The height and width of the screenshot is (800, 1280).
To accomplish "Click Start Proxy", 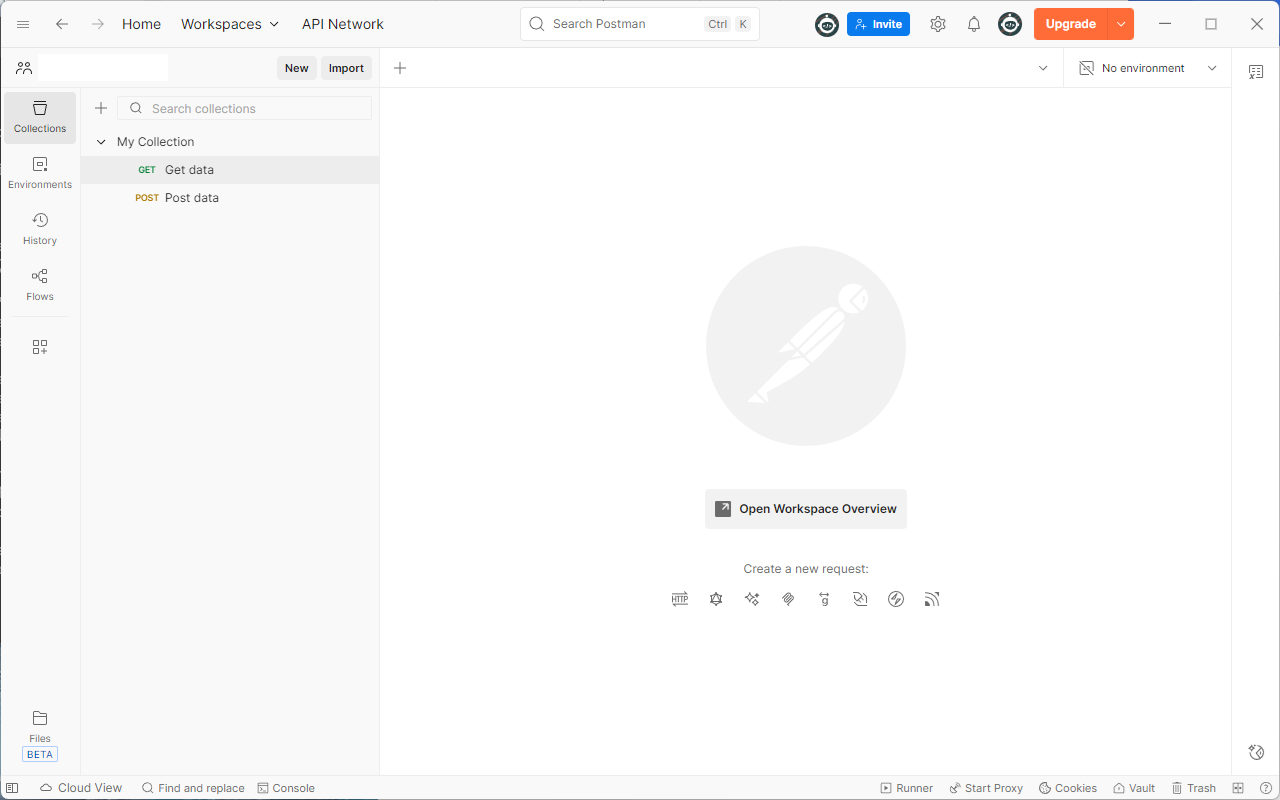I will pyautogui.click(x=986, y=788).
